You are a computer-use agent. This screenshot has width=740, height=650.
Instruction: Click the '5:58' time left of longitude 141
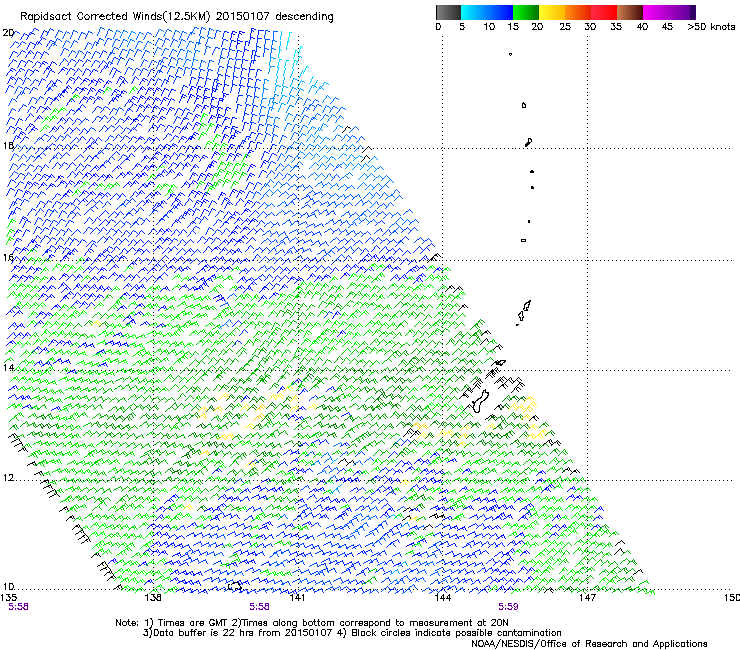[260, 607]
